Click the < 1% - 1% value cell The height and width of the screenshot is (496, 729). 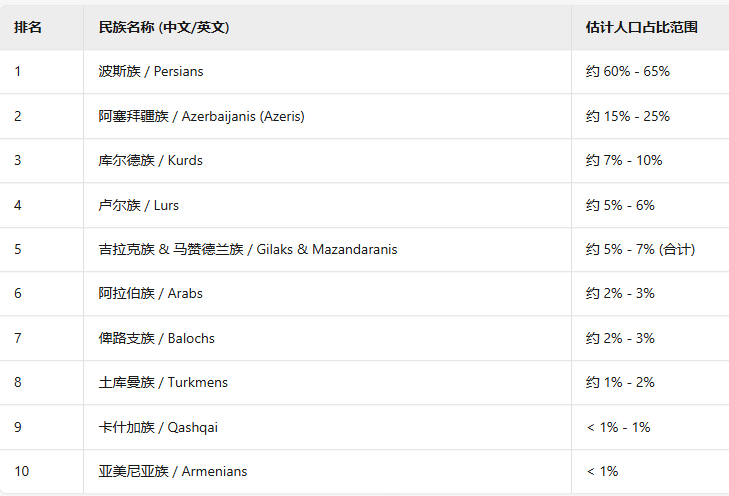(x=618, y=427)
